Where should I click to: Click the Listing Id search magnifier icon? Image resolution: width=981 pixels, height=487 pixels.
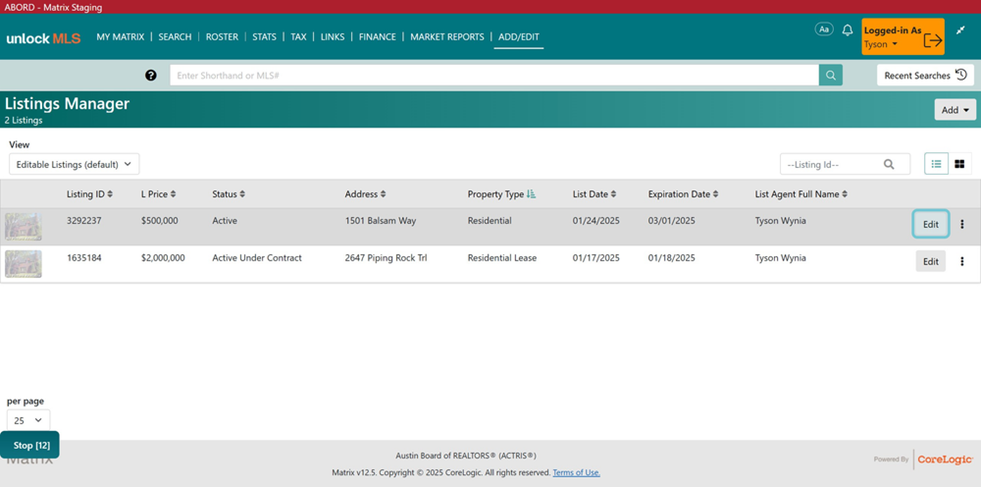(888, 165)
